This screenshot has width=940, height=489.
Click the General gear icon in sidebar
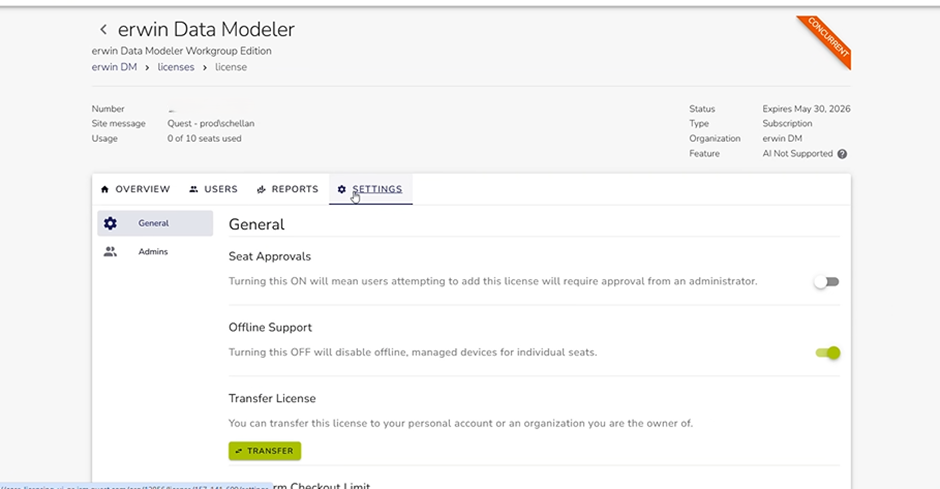(110, 224)
